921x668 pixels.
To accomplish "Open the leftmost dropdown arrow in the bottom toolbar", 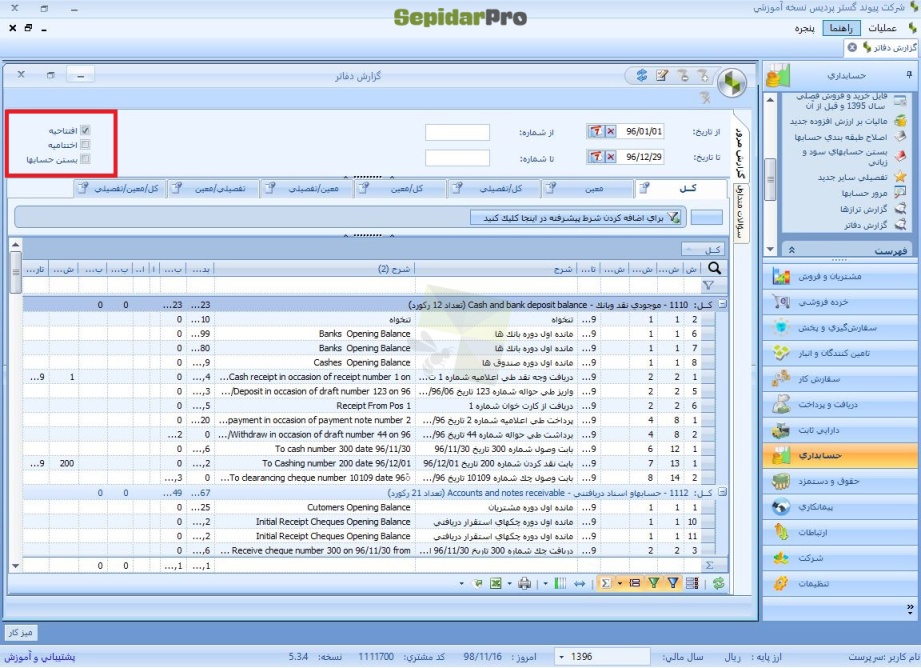I will pyautogui.click(x=461, y=583).
